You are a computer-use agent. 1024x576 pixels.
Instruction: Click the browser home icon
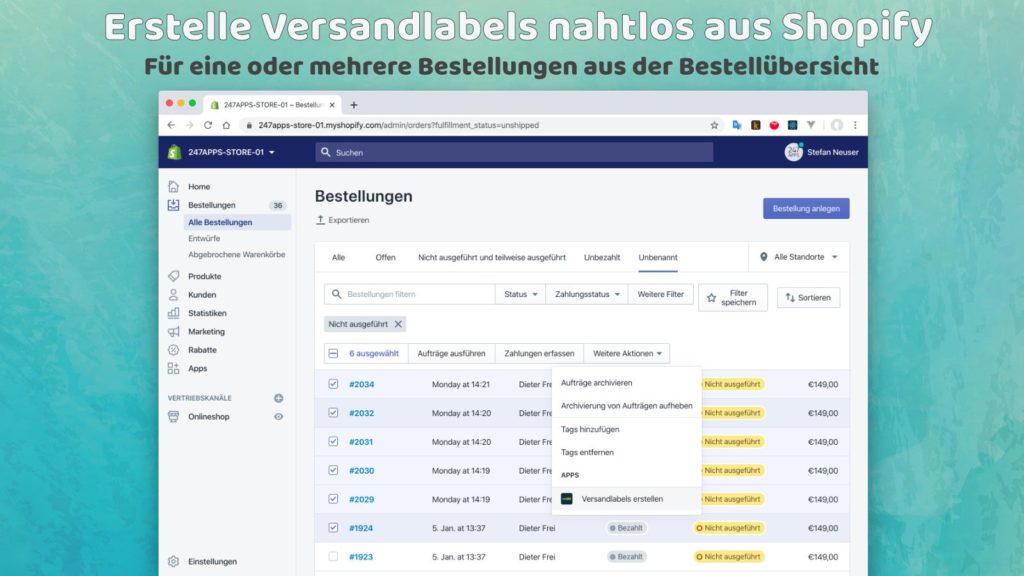click(226, 125)
